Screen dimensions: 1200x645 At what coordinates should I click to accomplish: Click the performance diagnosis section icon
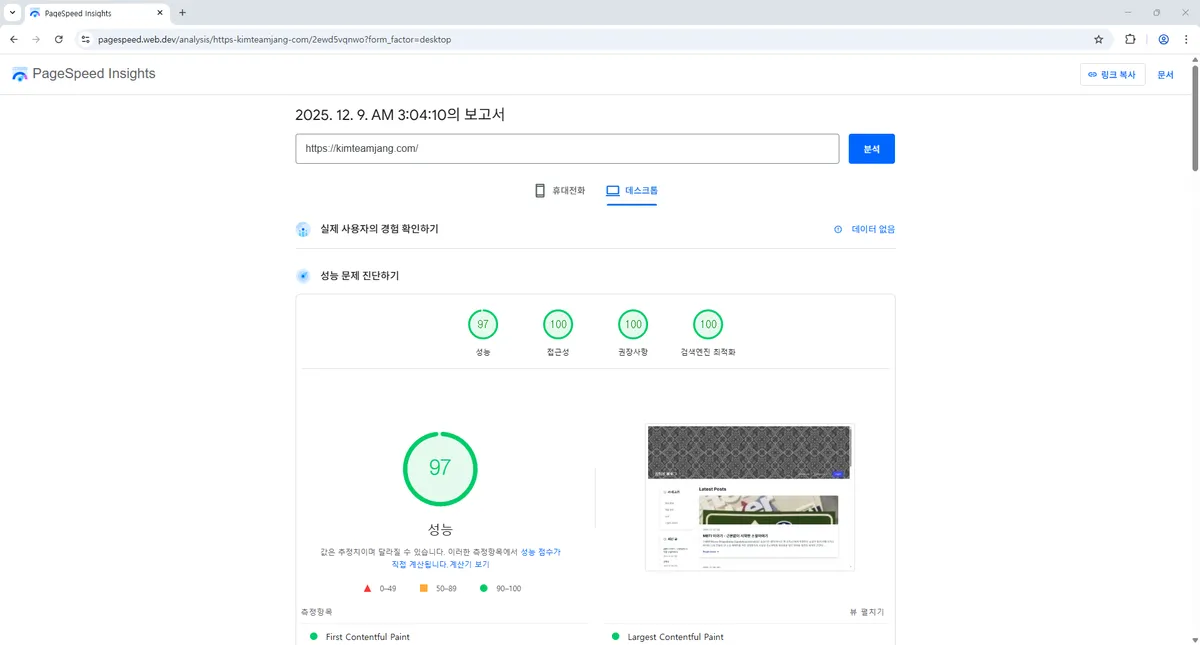(302, 276)
